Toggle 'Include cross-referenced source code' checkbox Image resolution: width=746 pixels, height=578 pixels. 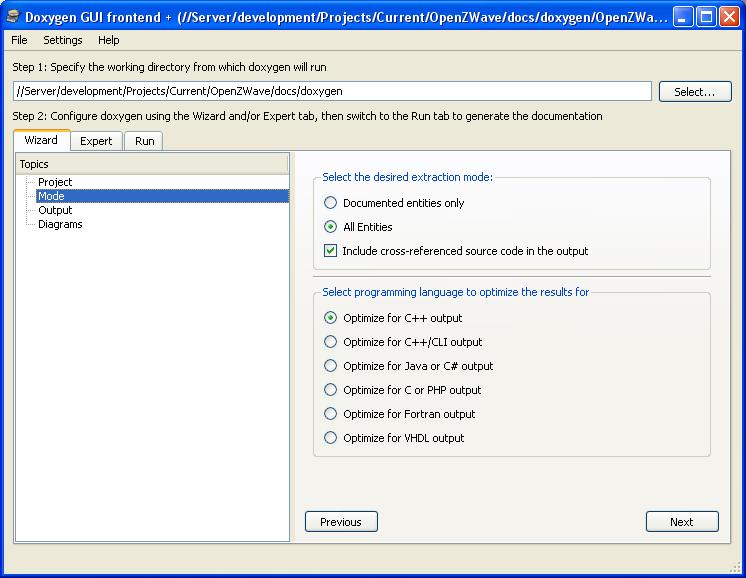(x=331, y=251)
